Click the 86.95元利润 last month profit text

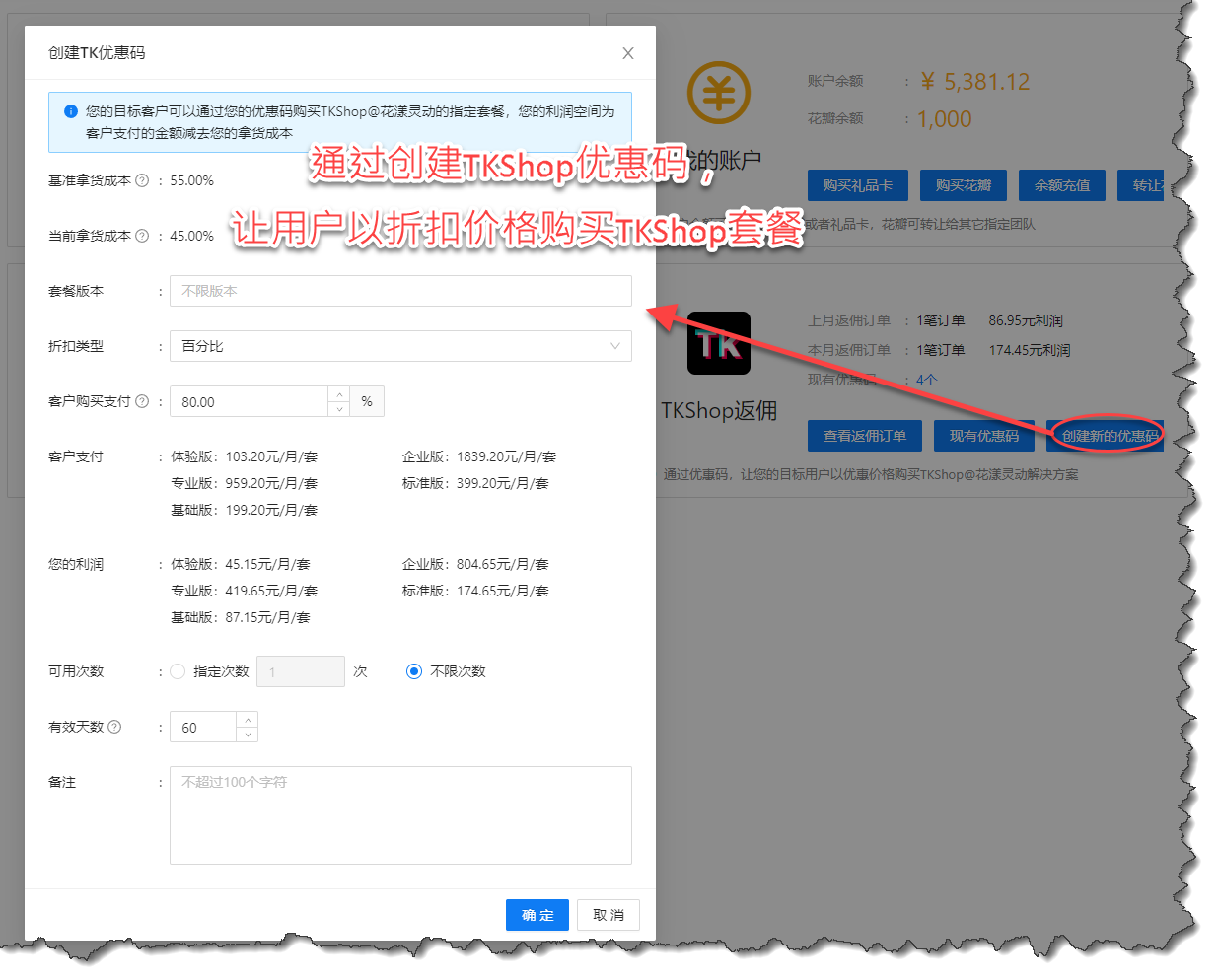click(1026, 320)
